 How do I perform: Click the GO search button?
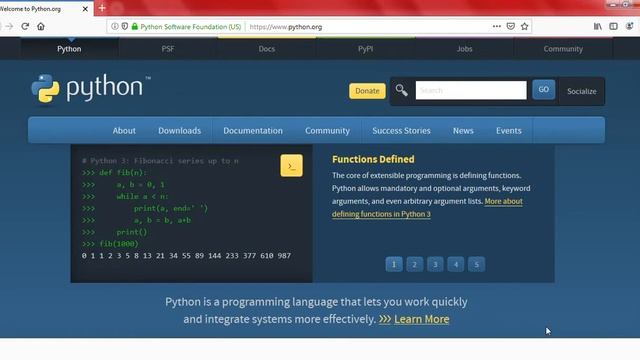[x=544, y=90]
